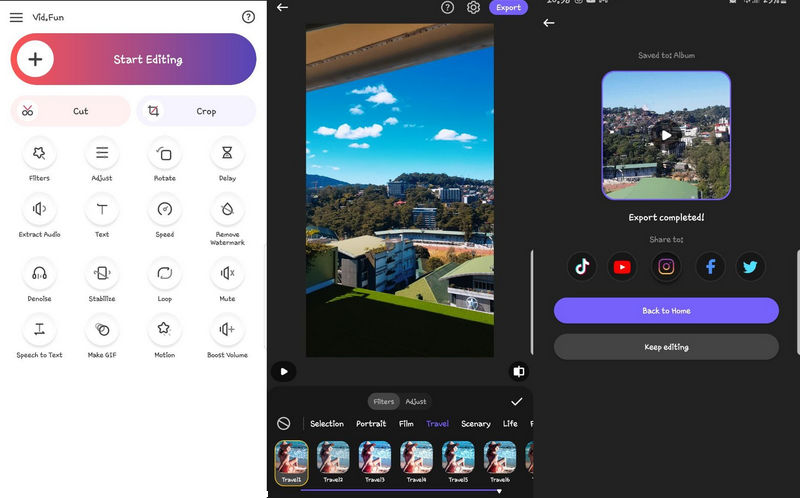Apply the Travel3 filter thumbnail
Image resolution: width=800 pixels, height=498 pixels.
pos(375,458)
